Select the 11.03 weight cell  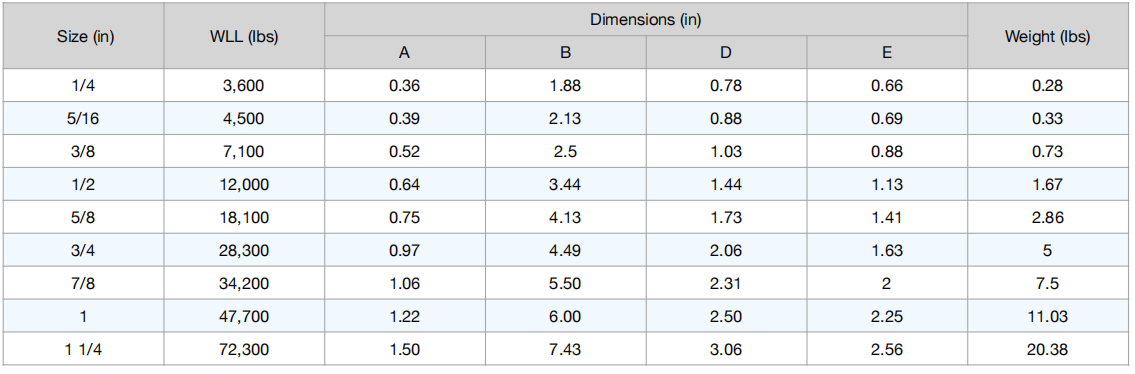pos(1047,317)
